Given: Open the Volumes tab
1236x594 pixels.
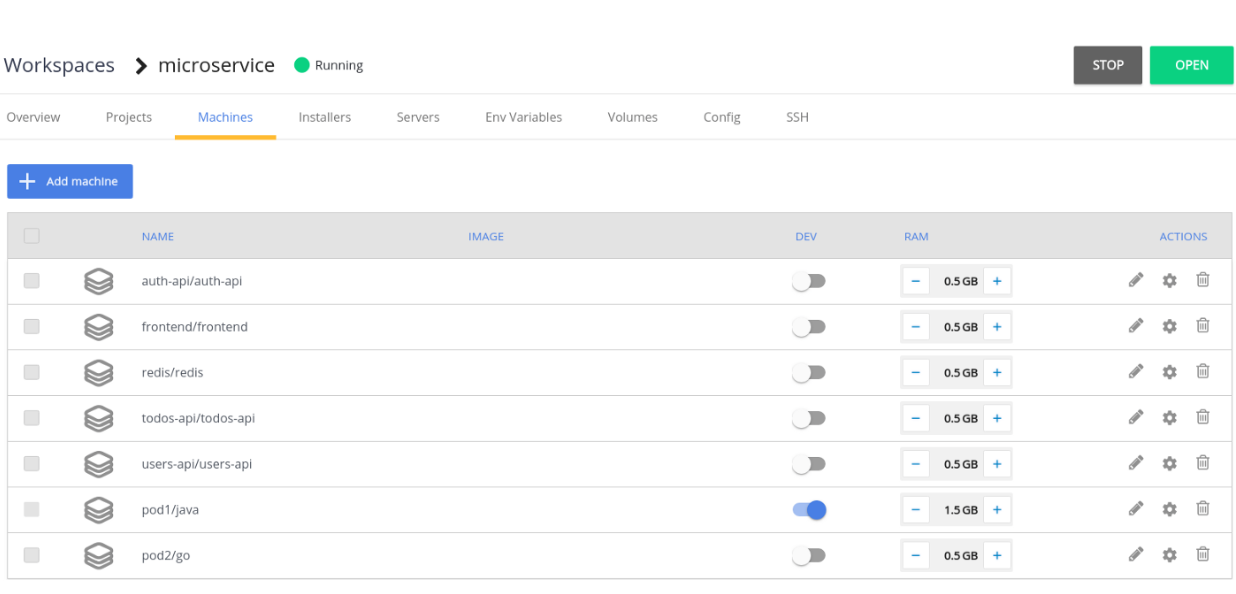Looking at the screenshot, I should [x=632, y=117].
